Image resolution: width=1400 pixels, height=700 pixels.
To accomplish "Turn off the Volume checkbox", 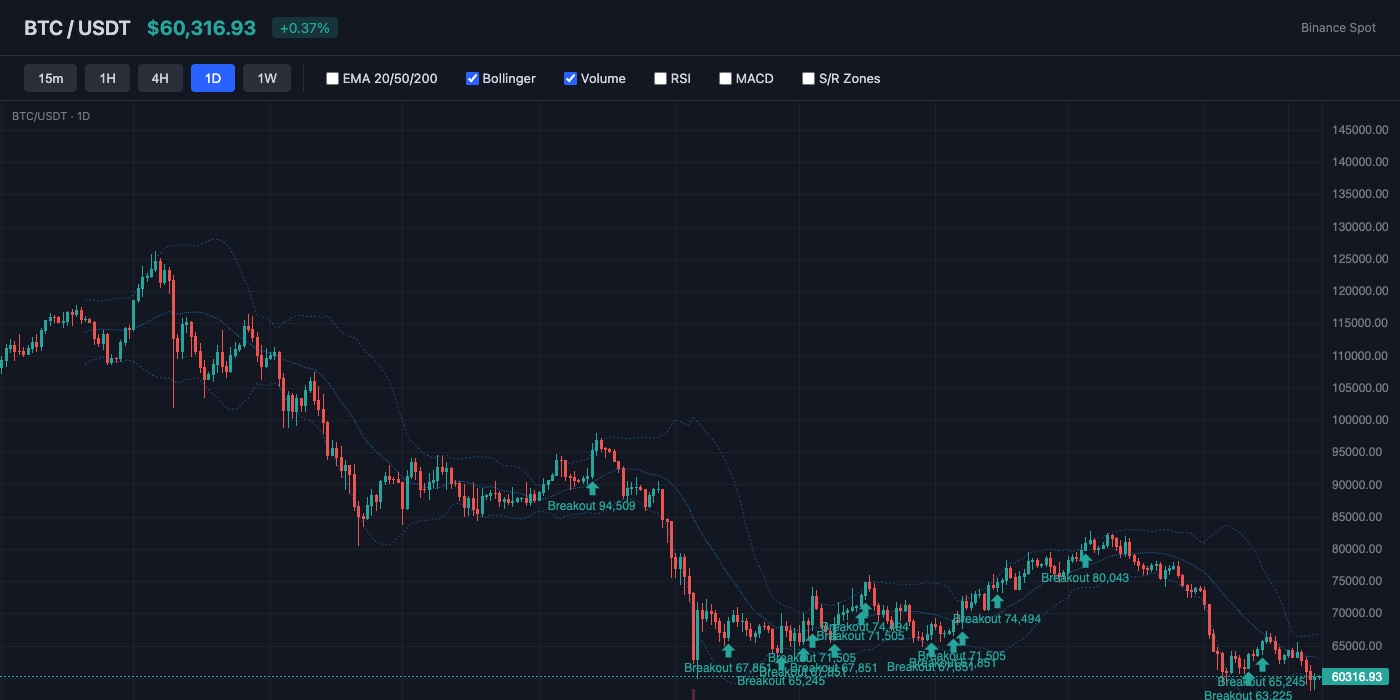I will click(x=570, y=78).
